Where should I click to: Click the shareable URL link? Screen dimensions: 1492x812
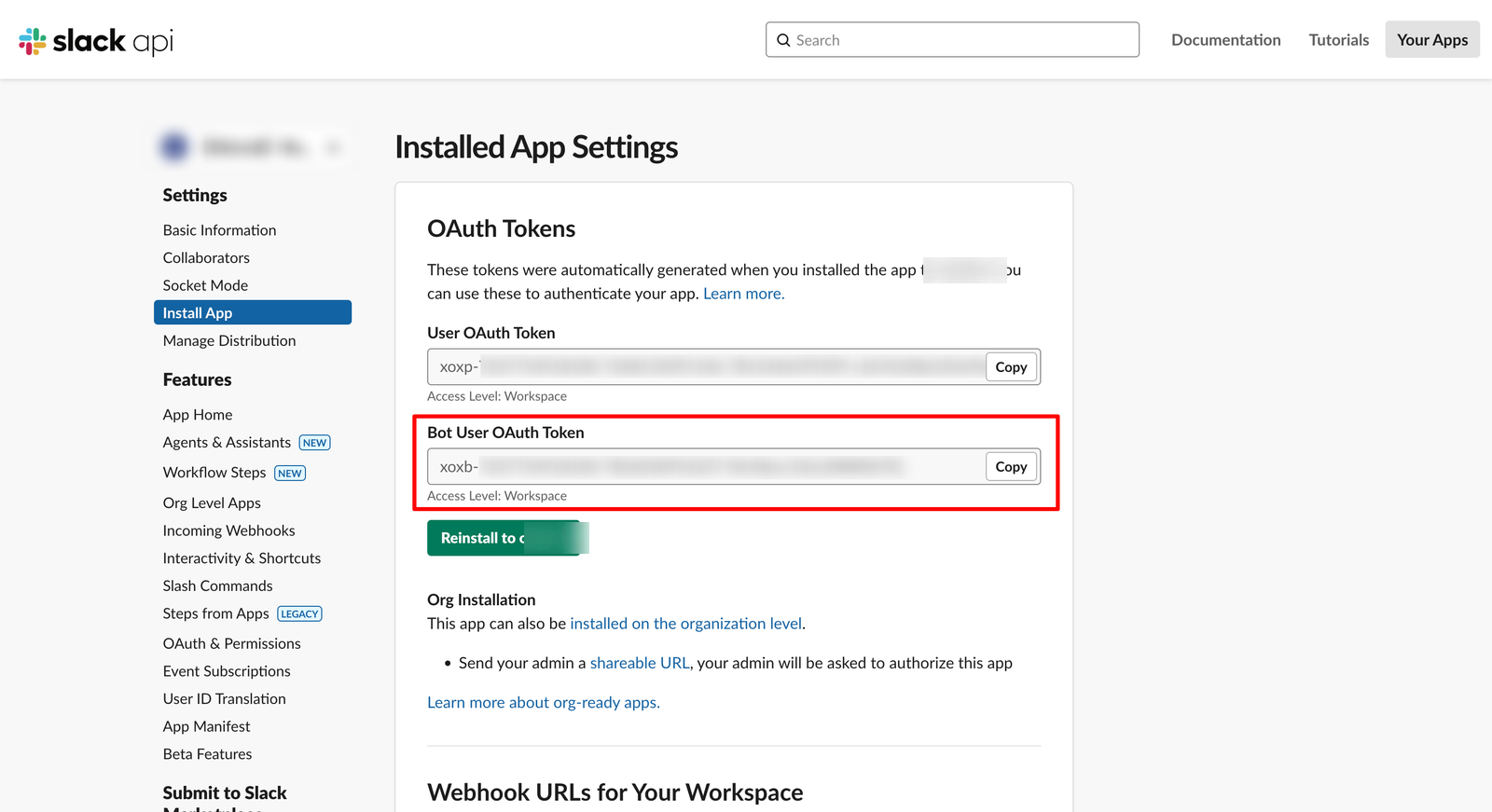(640, 663)
